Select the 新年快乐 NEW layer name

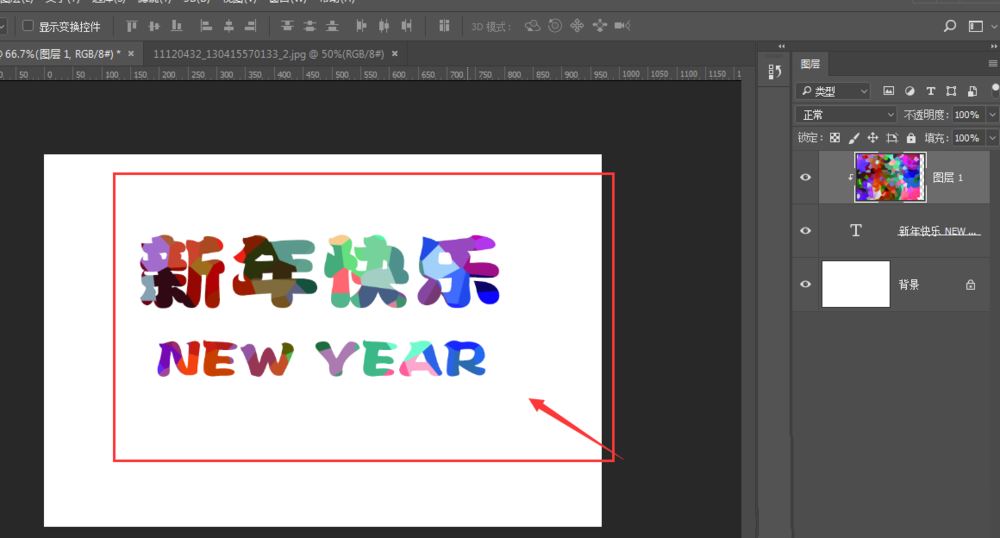938,231
